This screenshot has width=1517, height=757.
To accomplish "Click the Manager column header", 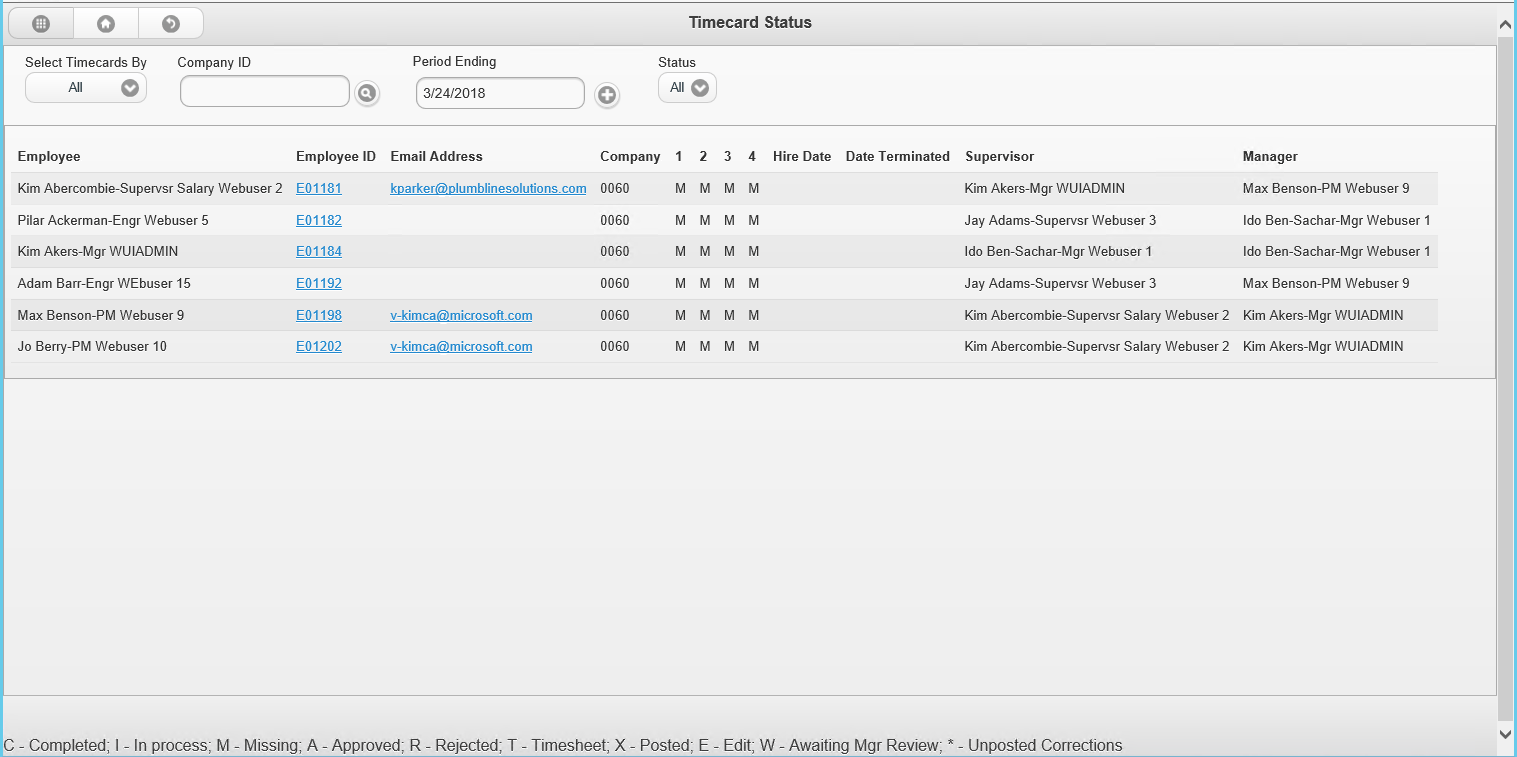I will point(1270,156).
